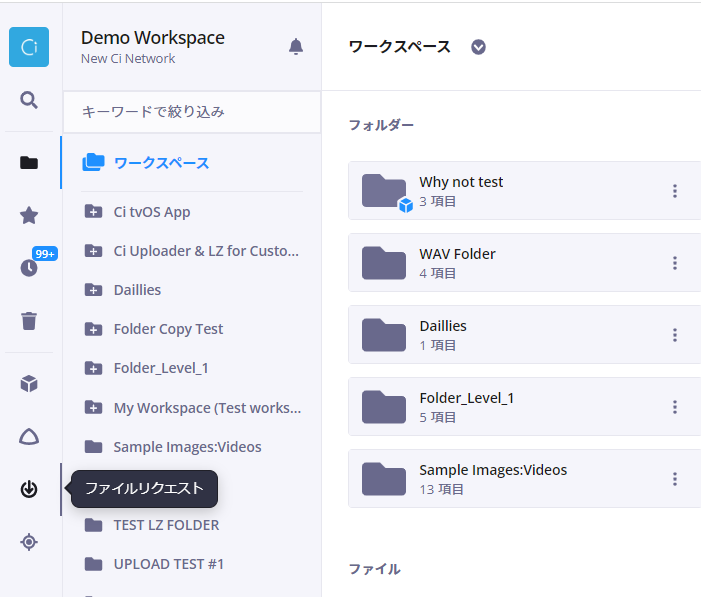Select Daillies in the sidebar tree
The width and height of the screenshot is (701, 597).
[x=137, y=290]
